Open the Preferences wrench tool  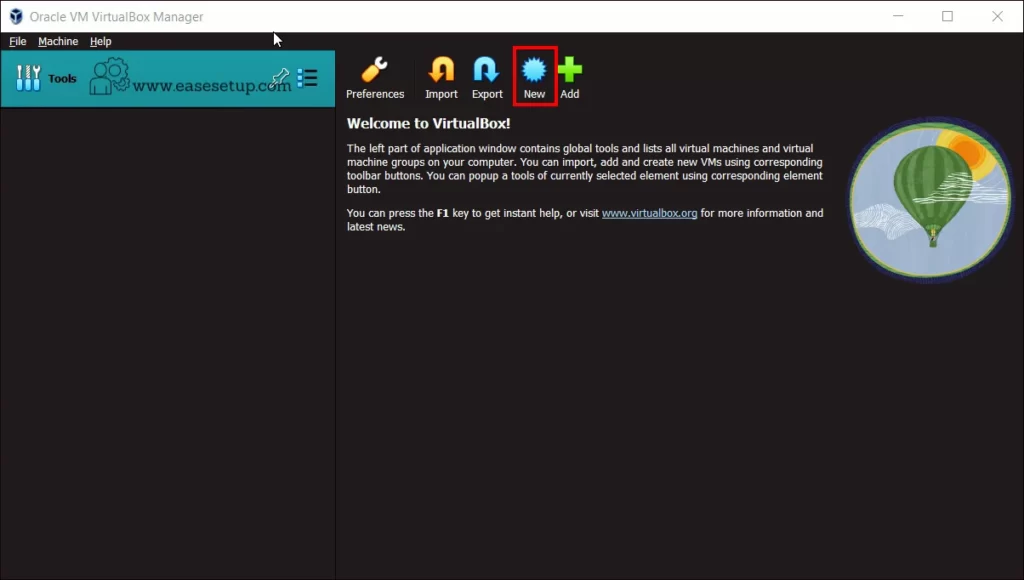coord(375,78)
